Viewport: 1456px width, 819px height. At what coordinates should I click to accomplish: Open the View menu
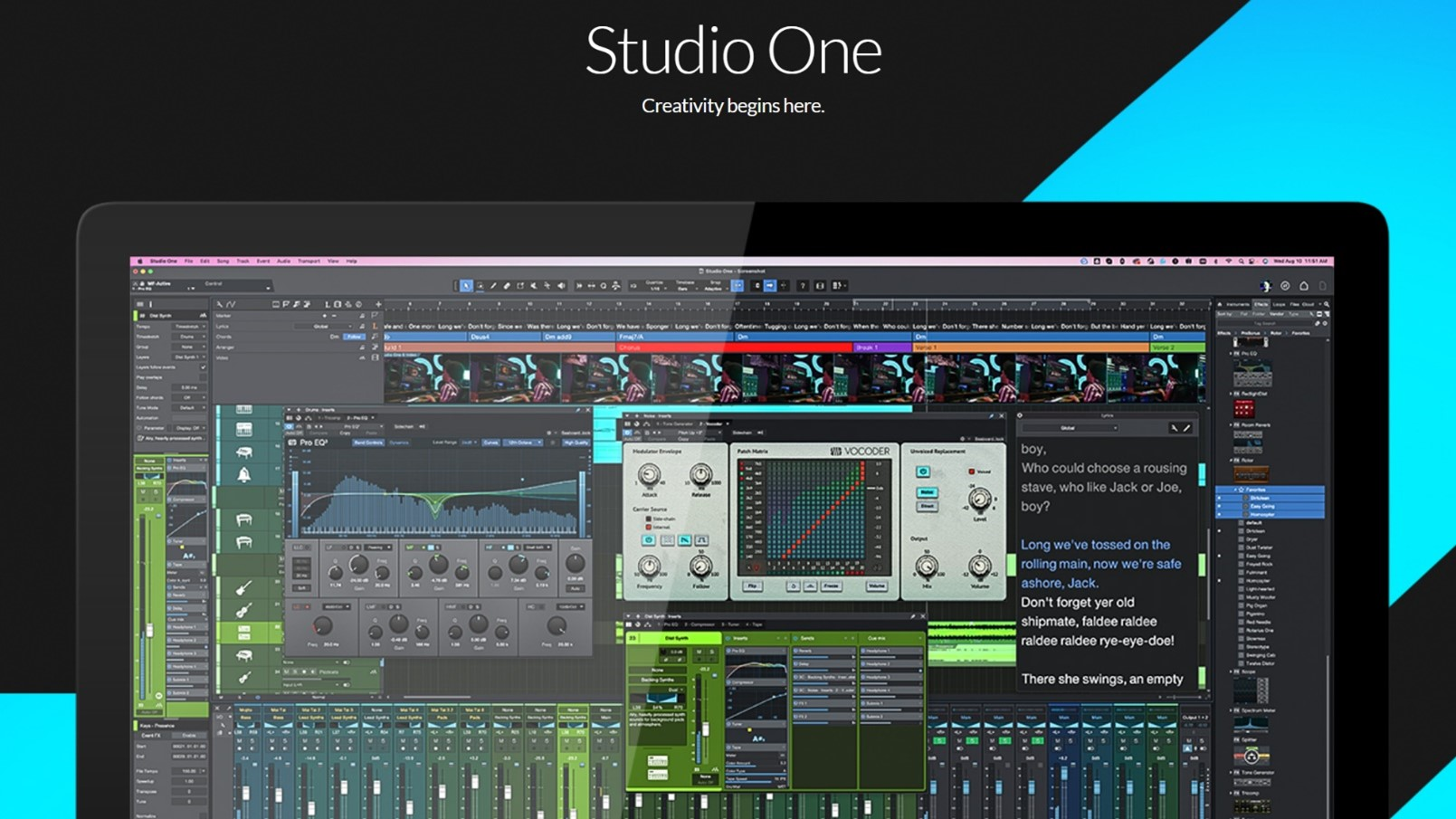[333, 261]
